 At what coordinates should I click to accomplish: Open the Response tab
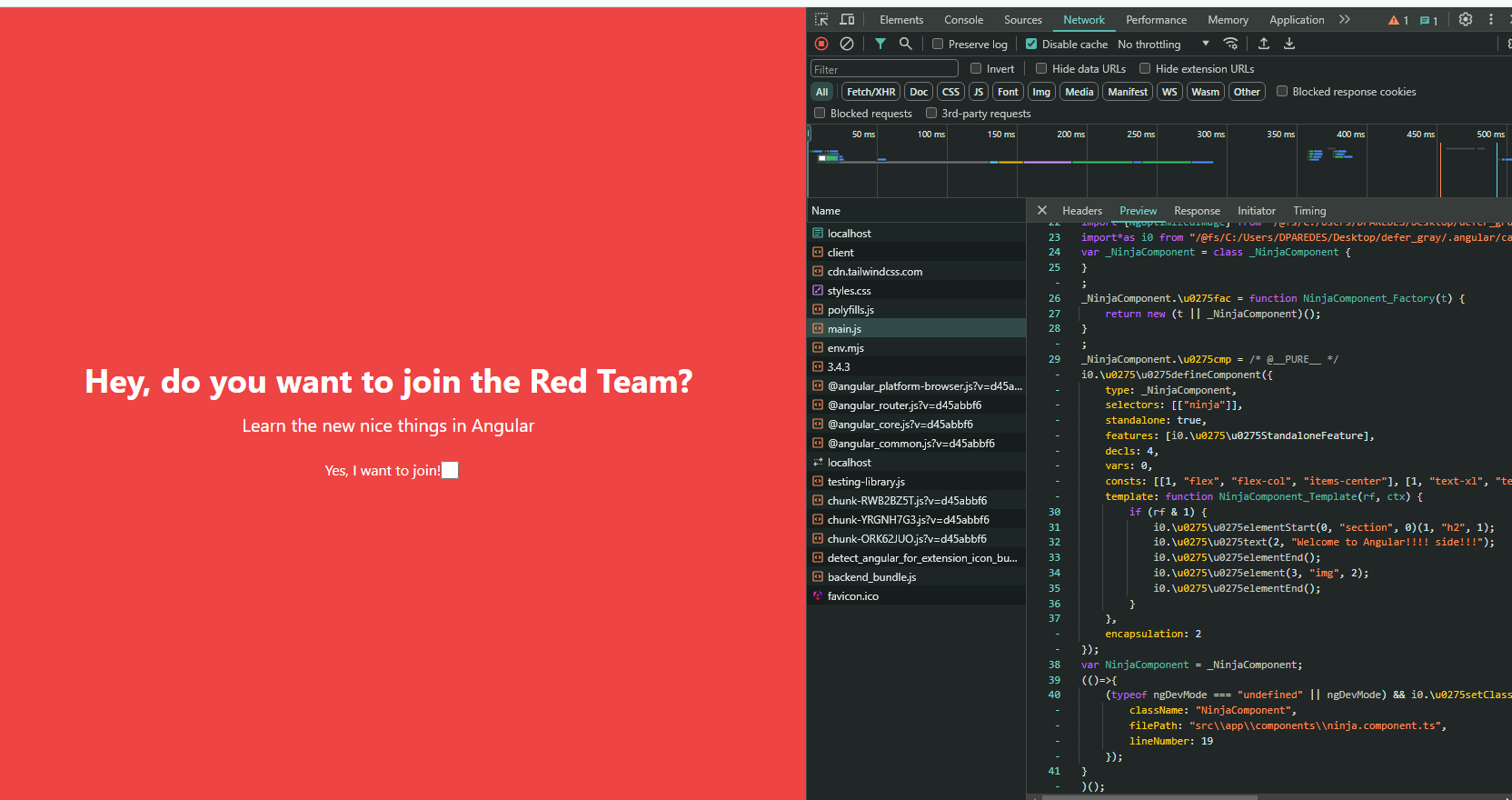(1197, 210)
